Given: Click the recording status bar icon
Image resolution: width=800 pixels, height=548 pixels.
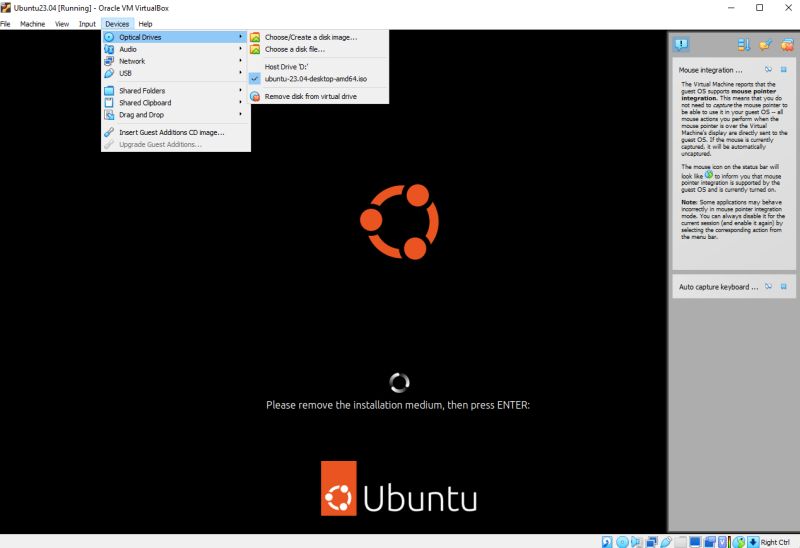Looking at the screenshot, I should 710,542.
